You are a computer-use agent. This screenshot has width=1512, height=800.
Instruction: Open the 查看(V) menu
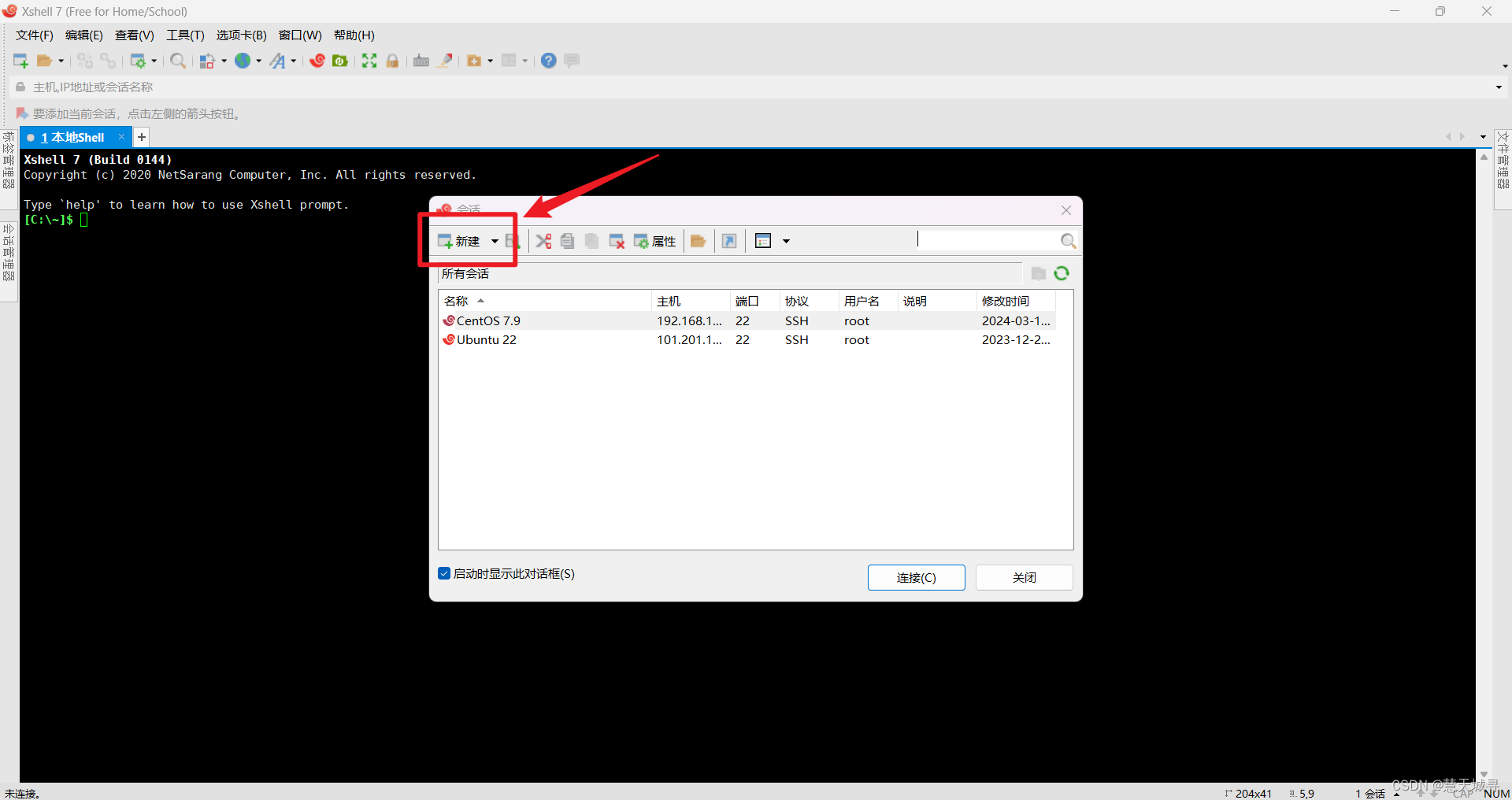135,35
